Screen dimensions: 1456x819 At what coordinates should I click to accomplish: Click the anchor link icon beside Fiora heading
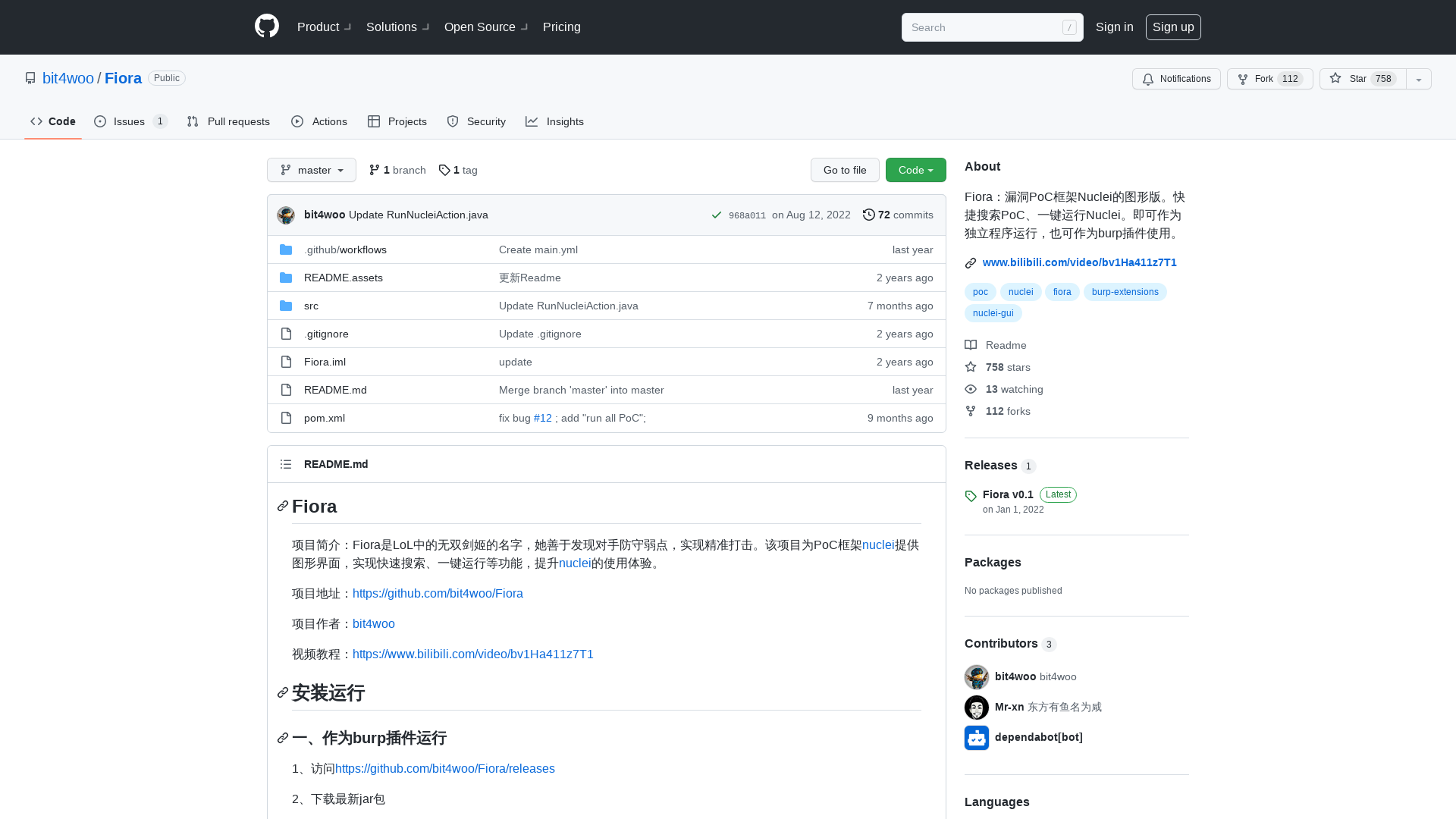click(283, 506)
